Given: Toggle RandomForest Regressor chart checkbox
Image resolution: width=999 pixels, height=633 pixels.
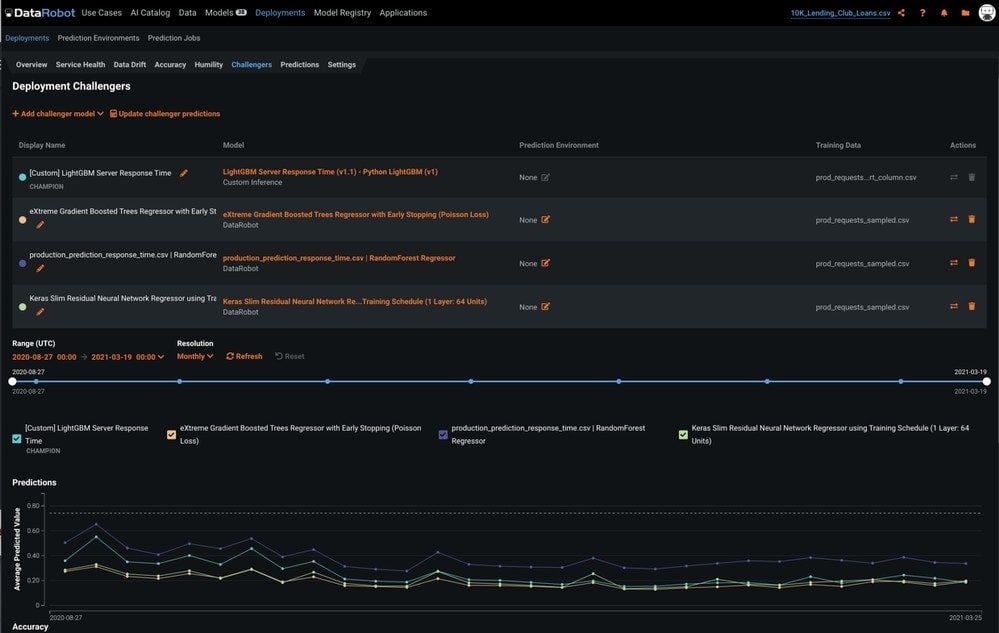Looking at the screenshot, I should click(443, 434).
